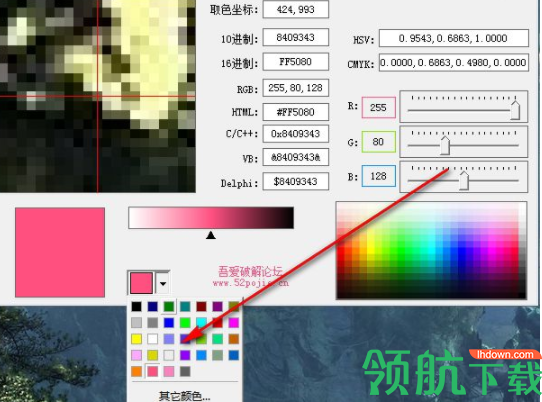Choose the dark green palette swatch
The width and height of the screenshot is (542, 402).
169,307
